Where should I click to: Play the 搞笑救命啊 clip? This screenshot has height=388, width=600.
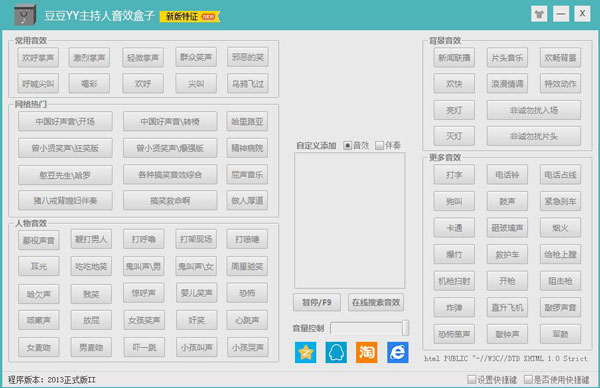[x=170, y=201]
